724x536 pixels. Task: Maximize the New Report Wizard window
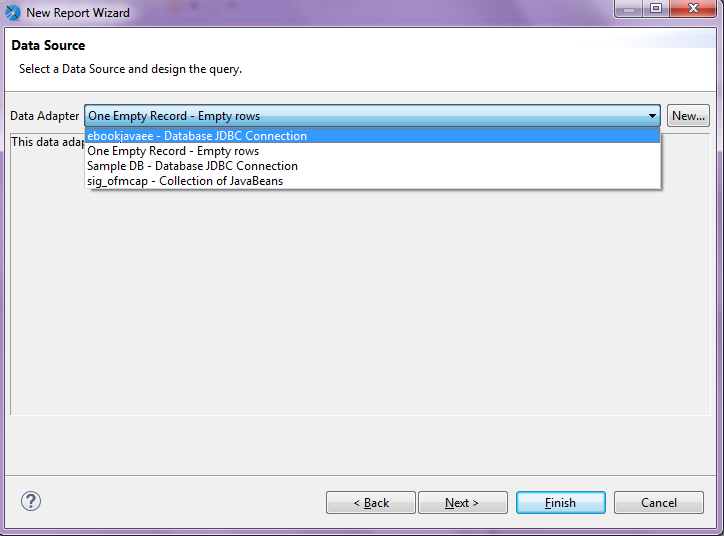click(656, 9)
